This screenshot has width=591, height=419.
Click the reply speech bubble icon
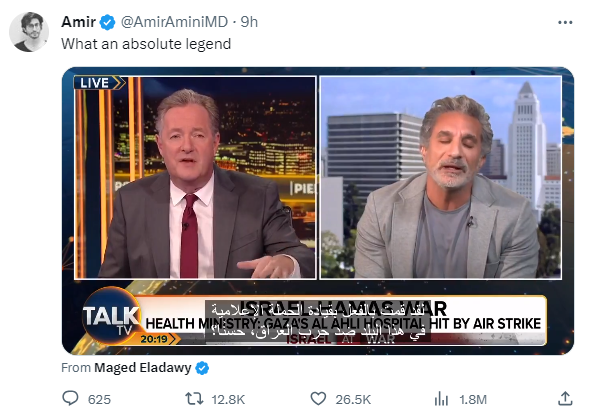click(x=70, y=398)
